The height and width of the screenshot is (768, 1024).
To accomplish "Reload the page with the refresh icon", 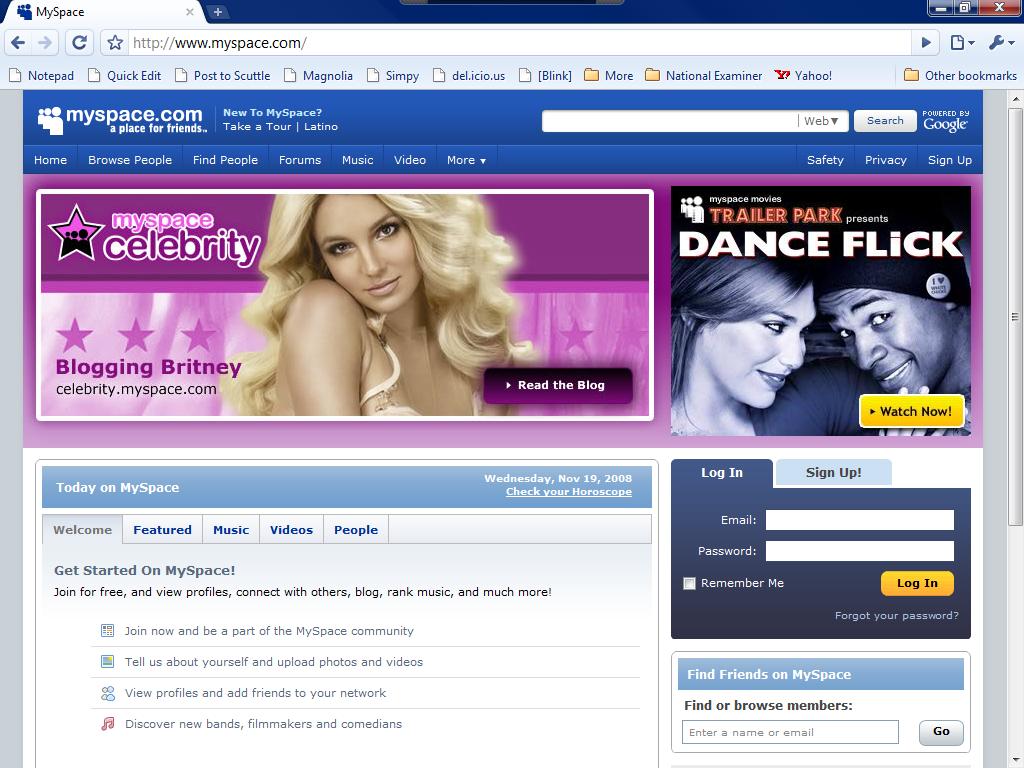I will pyautogui.click(x=79, y=43).
